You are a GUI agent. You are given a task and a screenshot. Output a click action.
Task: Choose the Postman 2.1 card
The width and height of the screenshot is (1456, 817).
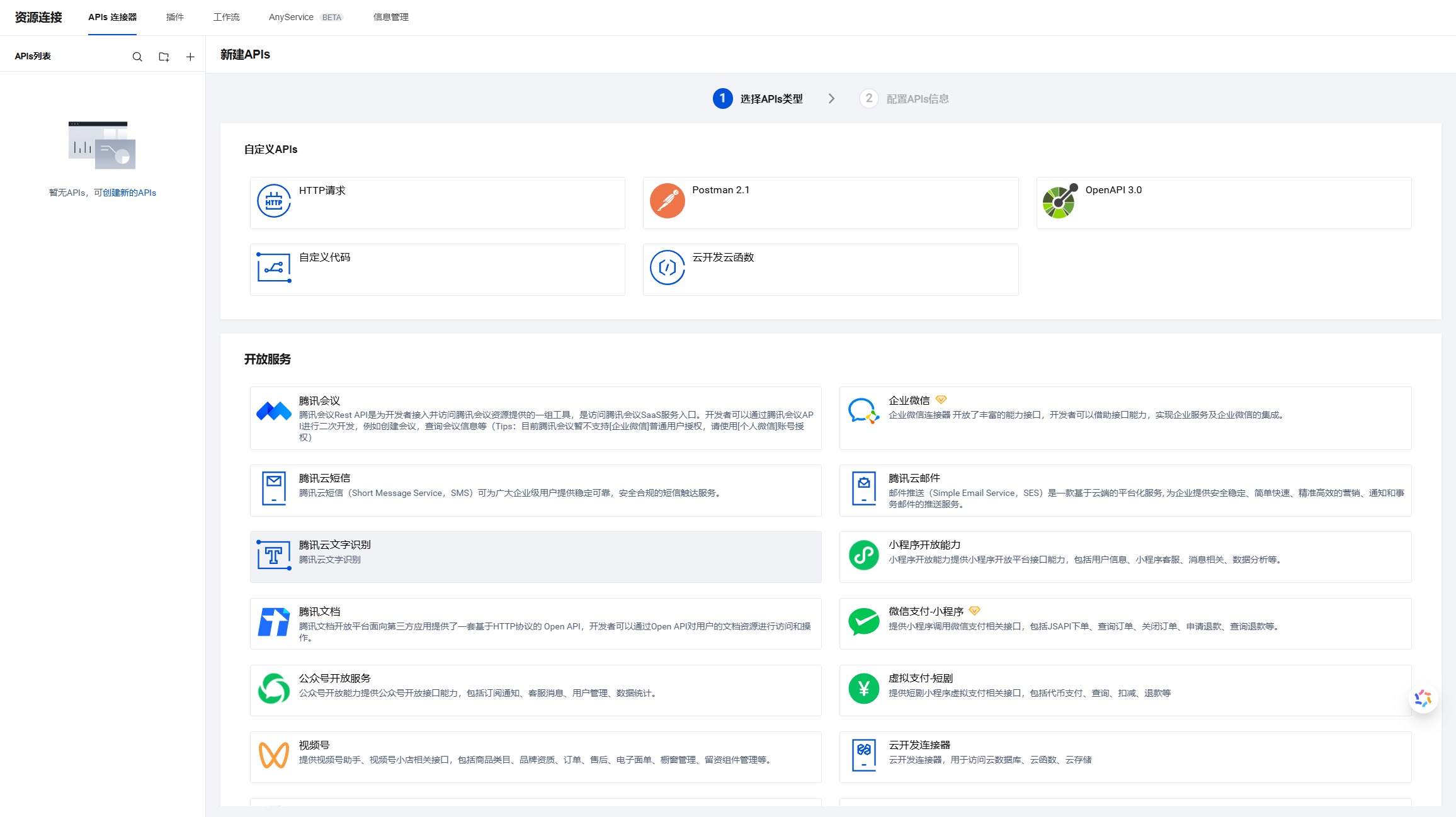pos(831,203)
